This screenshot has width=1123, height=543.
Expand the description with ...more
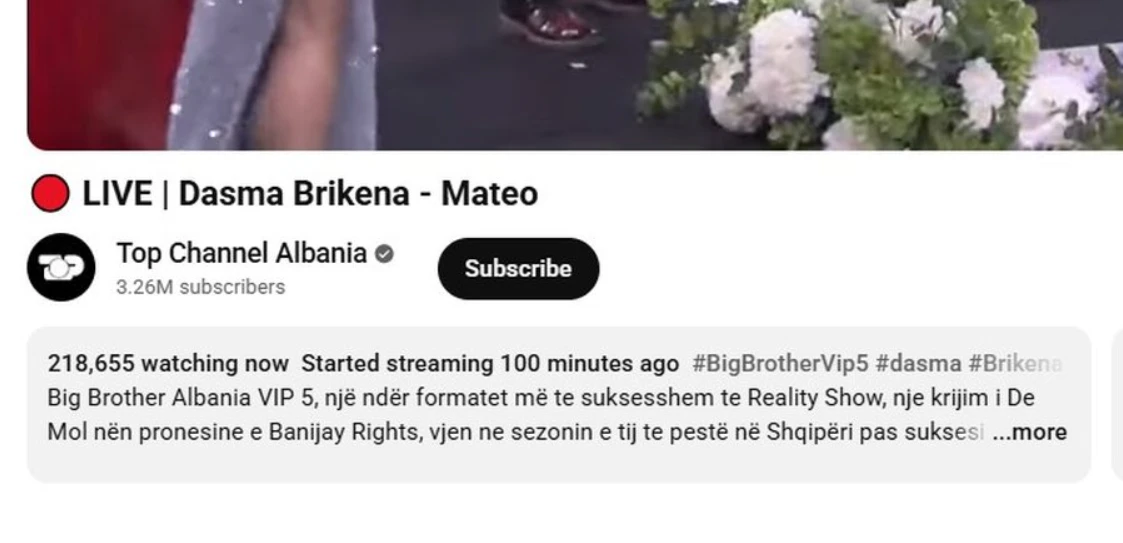tap(1029, 432)
